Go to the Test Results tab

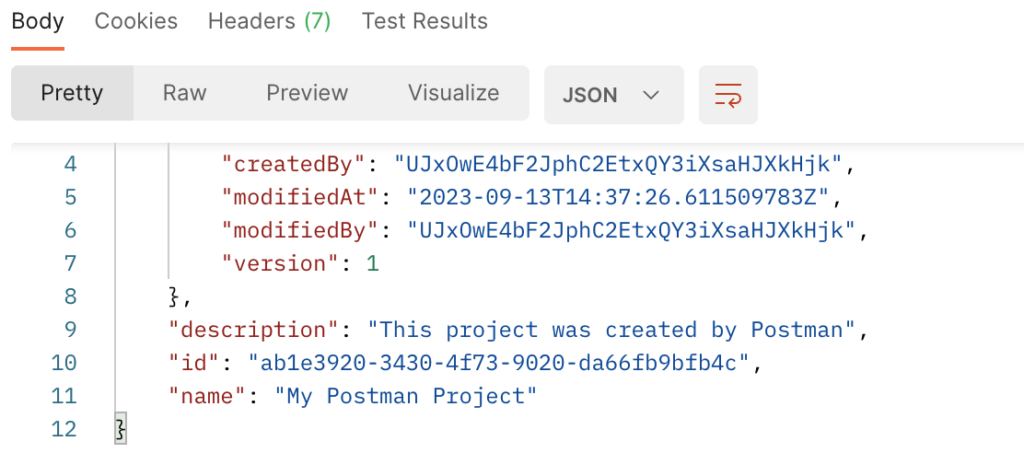(x=425, y=21)
